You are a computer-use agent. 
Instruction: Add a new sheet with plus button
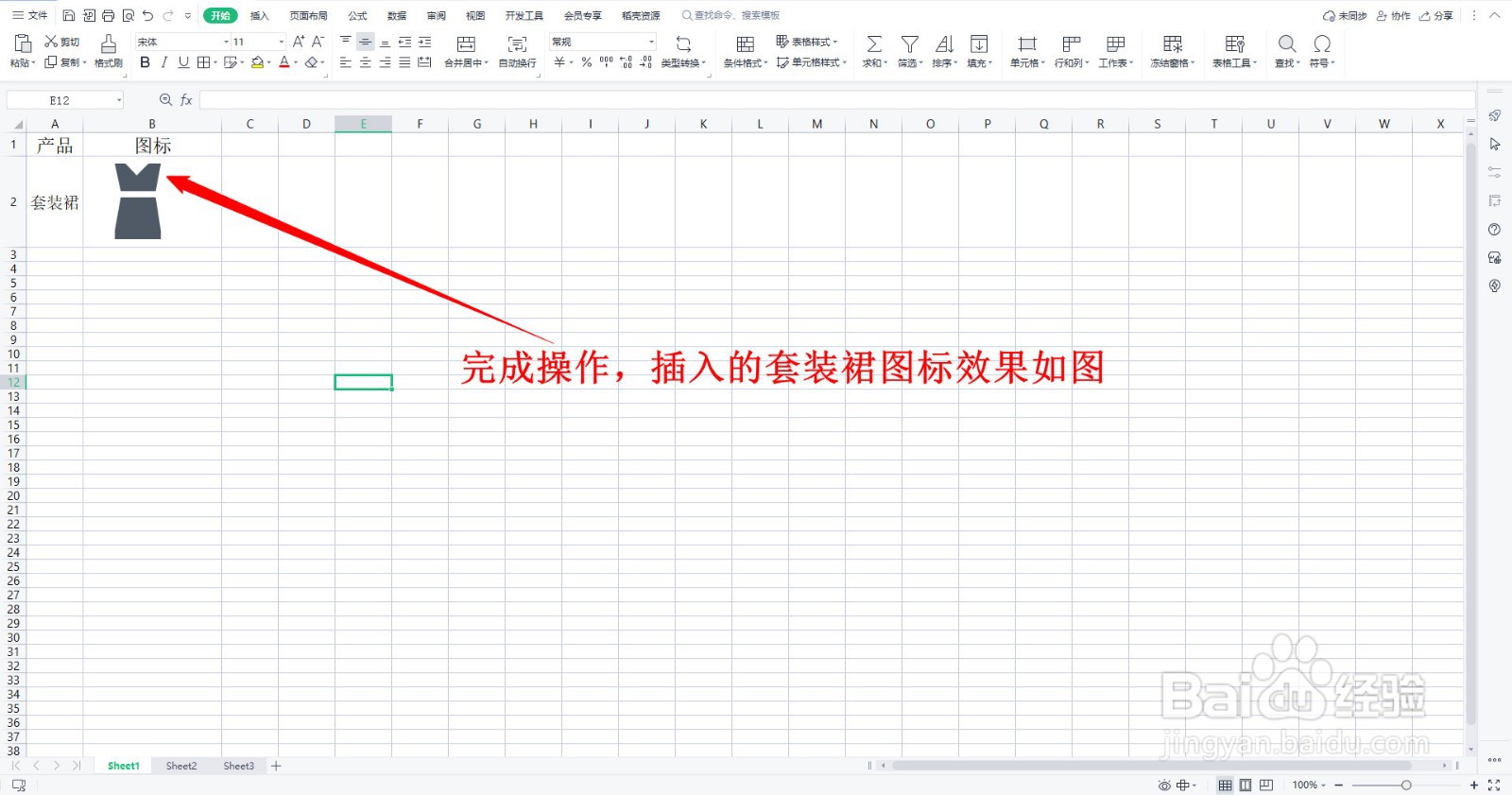pyautogui.click(x=276, y=766)
